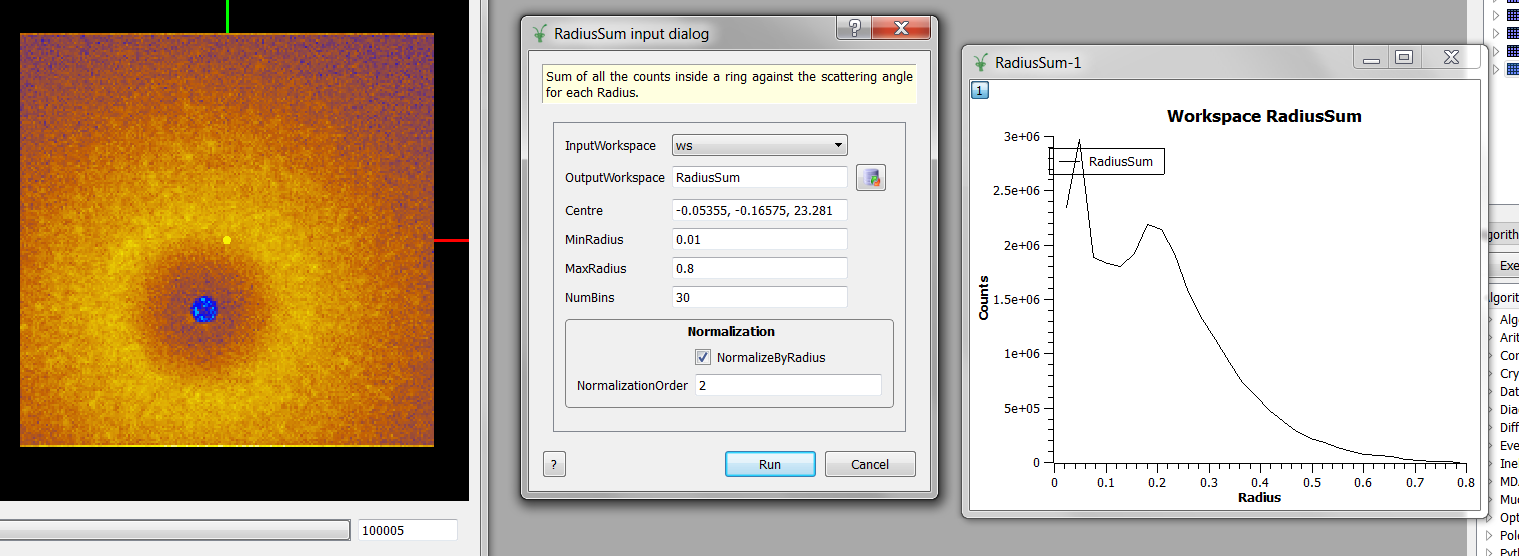Click the Run button
Image resolution: width=1519 pixels, height=556 pixels.
tap(769, 464)
